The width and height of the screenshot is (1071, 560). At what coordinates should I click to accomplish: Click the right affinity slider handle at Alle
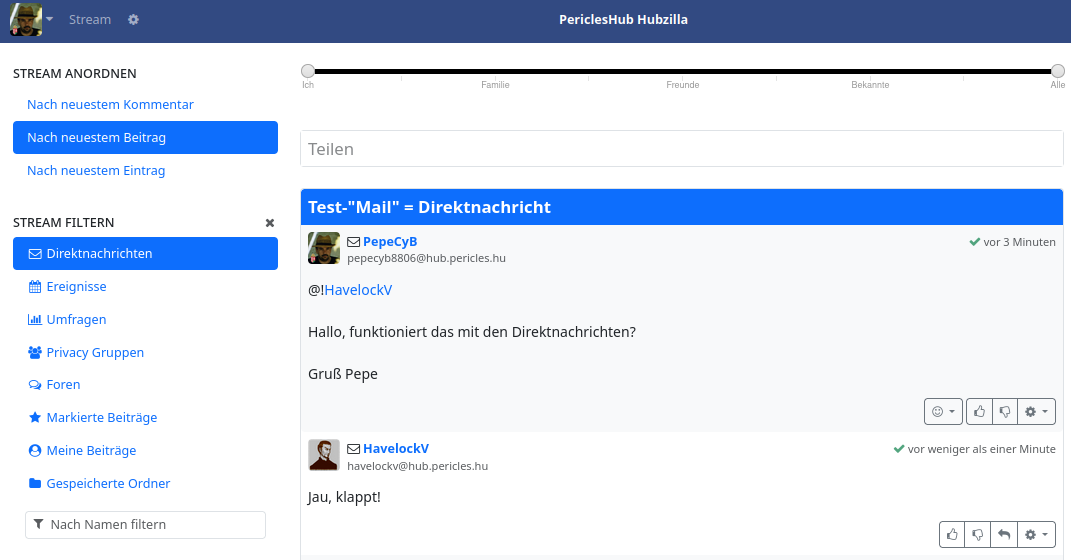coord(1057,70)
